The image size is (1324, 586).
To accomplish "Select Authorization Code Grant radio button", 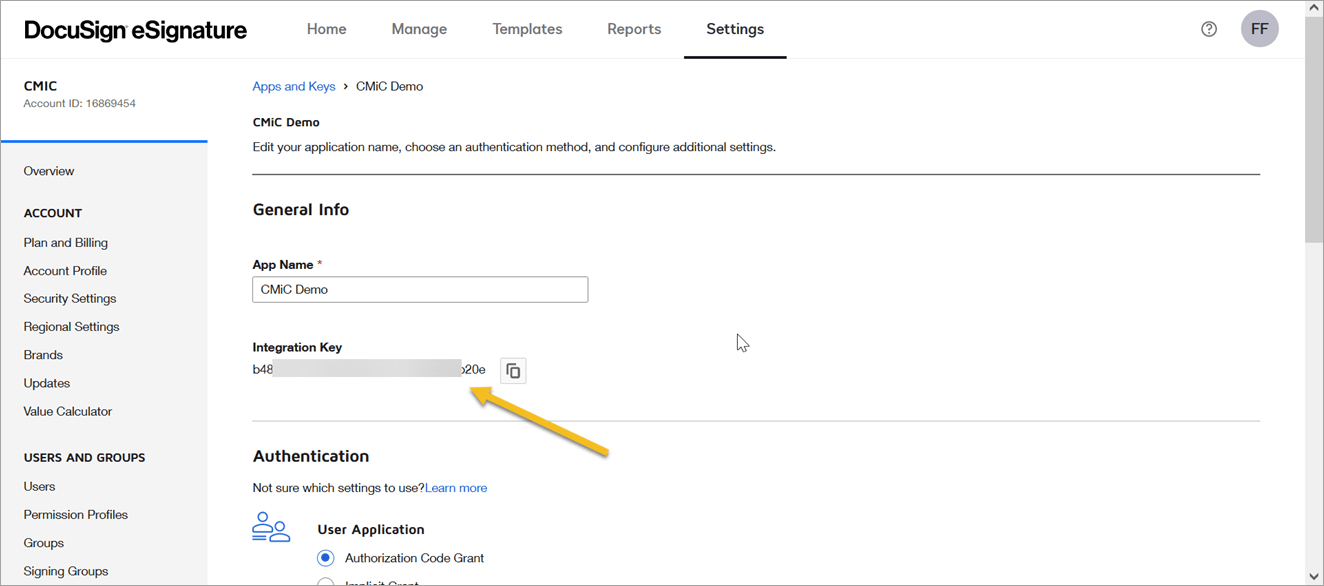I will 325,558.
